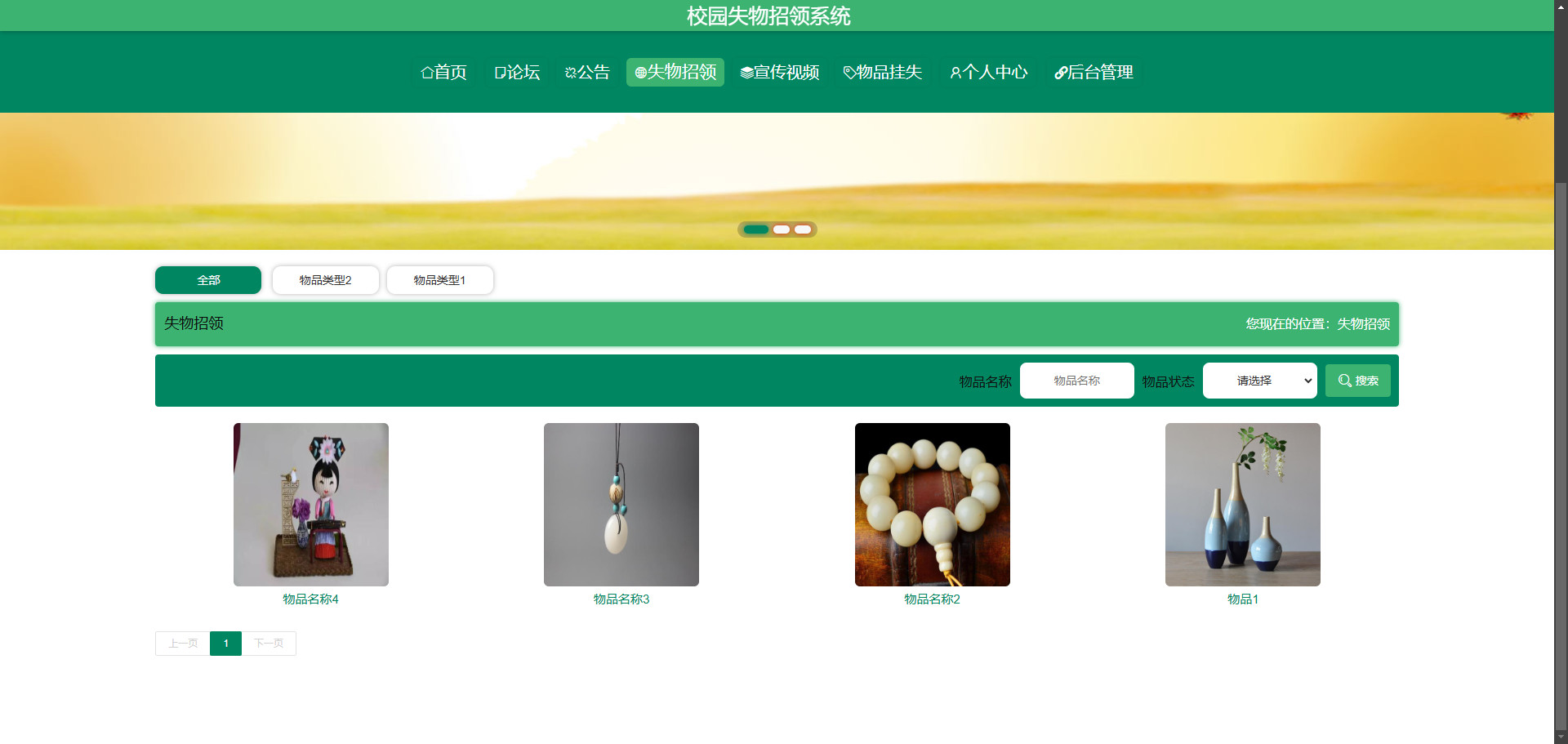Viewport: 1568px width, 744px height.
Task: Click the magnifier icon in search button
Action: (1344, 381)
